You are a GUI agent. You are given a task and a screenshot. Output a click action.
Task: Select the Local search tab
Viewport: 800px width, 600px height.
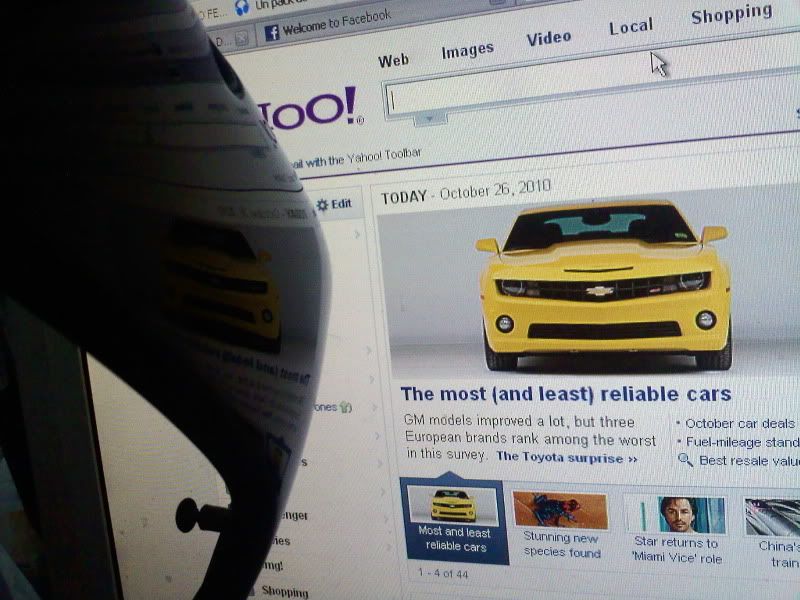(x=631, y=26)
